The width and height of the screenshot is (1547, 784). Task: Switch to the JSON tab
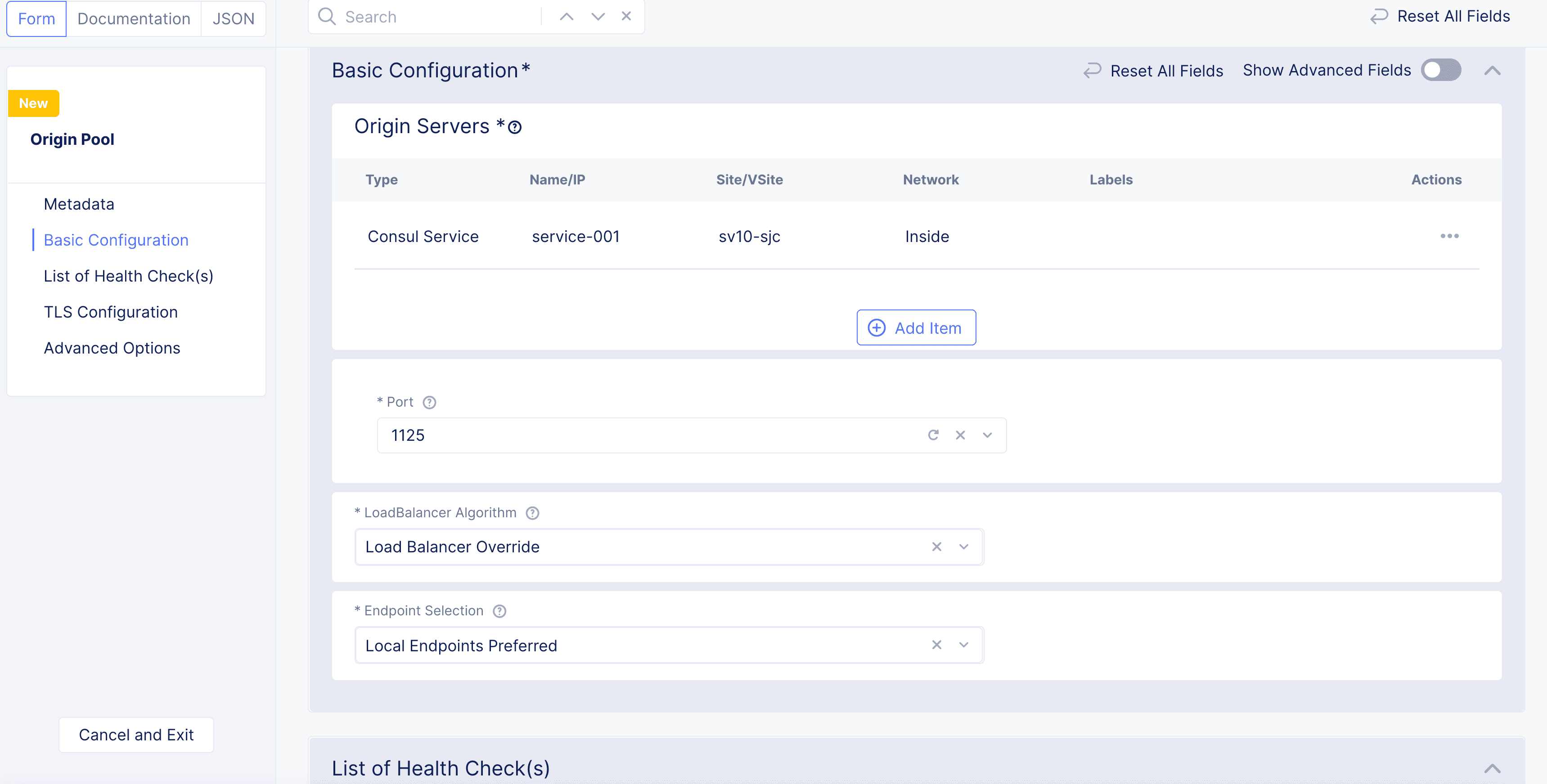click(x=233, y=18)
